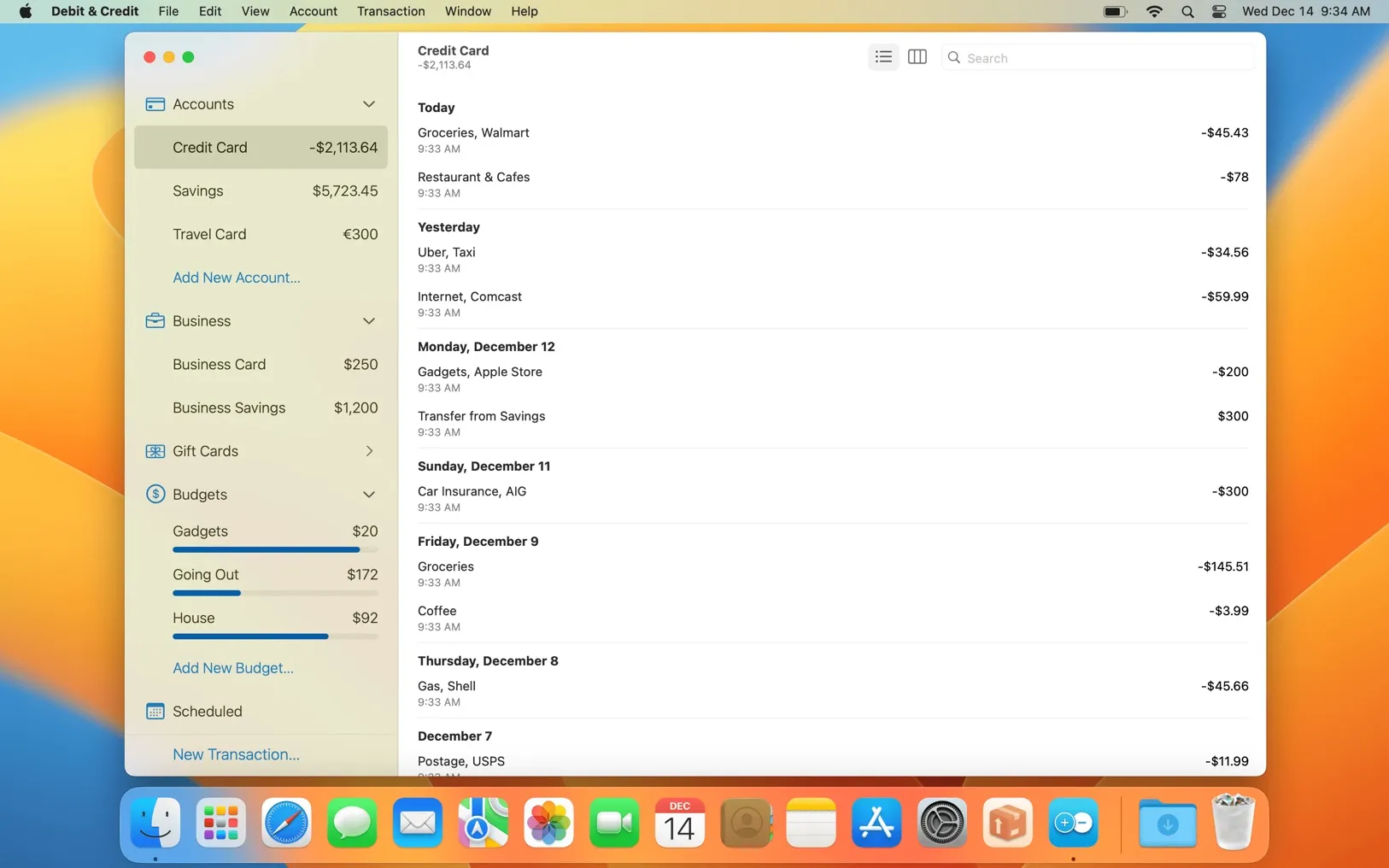
Task: Click the Budgets dollar icon
Action: pyautogui.click(x=155, y=494)
